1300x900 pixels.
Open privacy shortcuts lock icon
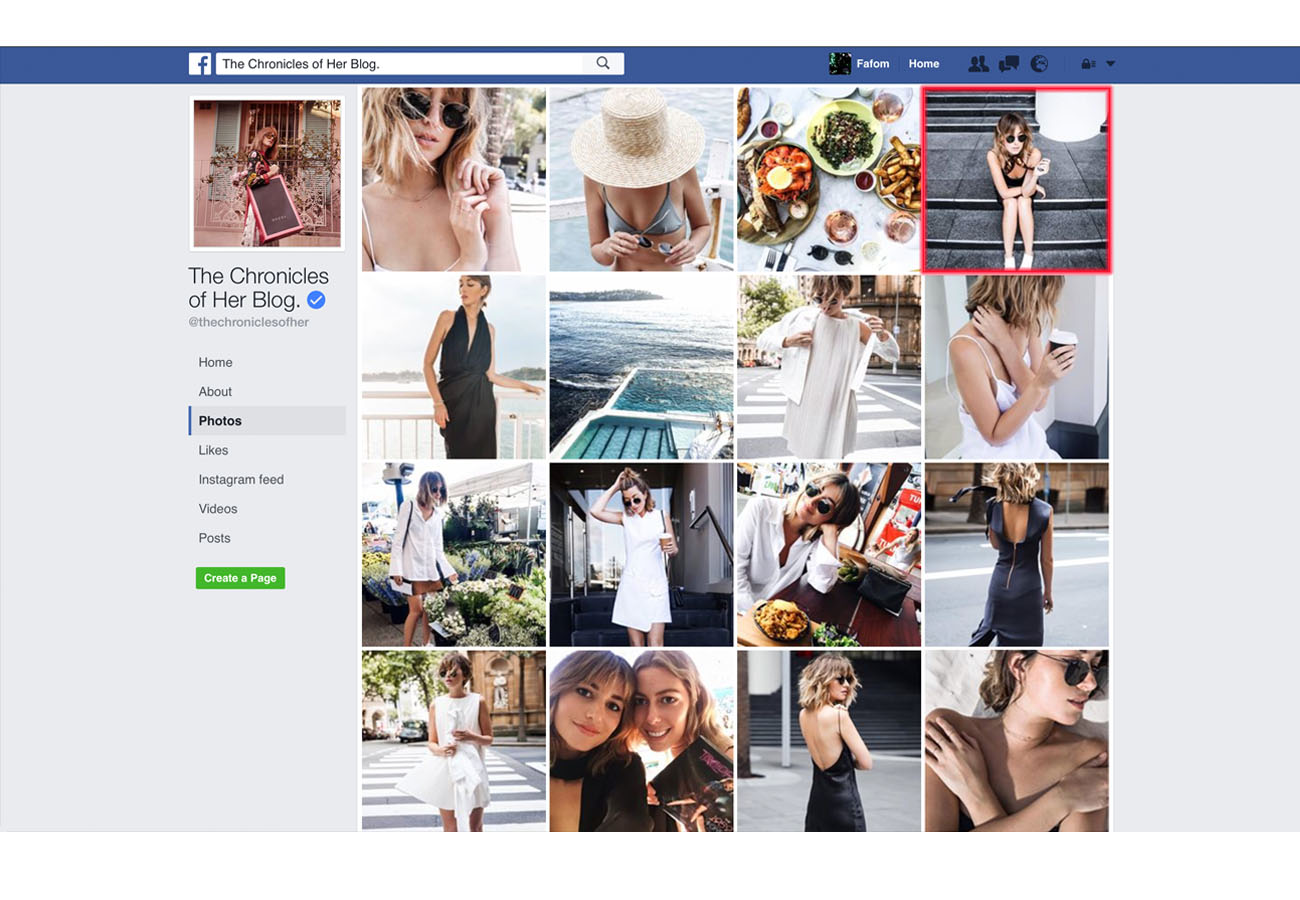(1088, 64)
